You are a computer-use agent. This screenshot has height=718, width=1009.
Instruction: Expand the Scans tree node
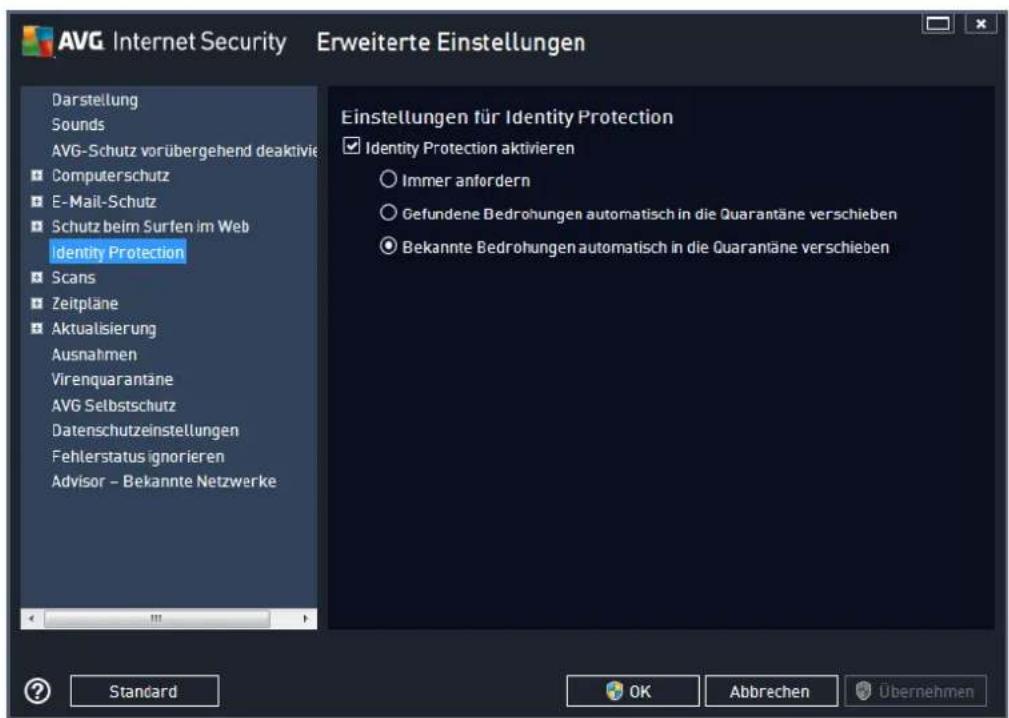37,277
